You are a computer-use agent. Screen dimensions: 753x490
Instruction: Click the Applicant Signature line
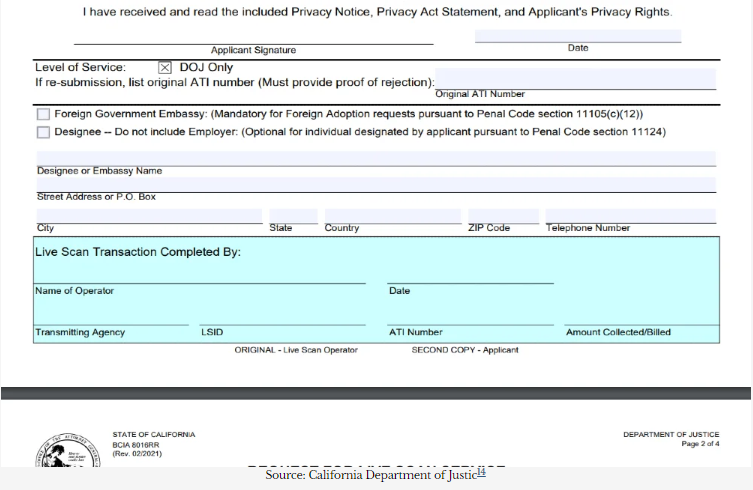(253, 37)
